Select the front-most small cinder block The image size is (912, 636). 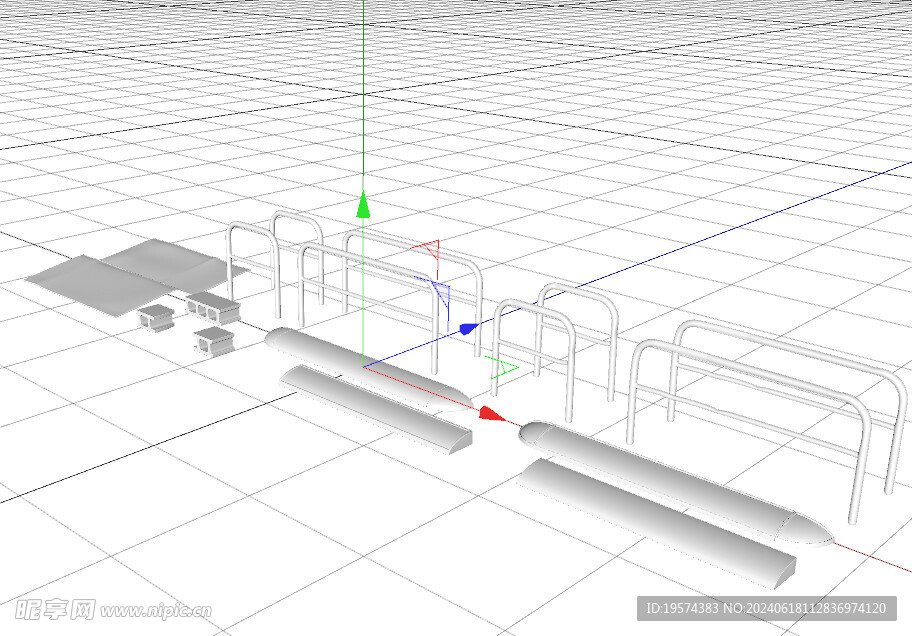coord(214,340)
